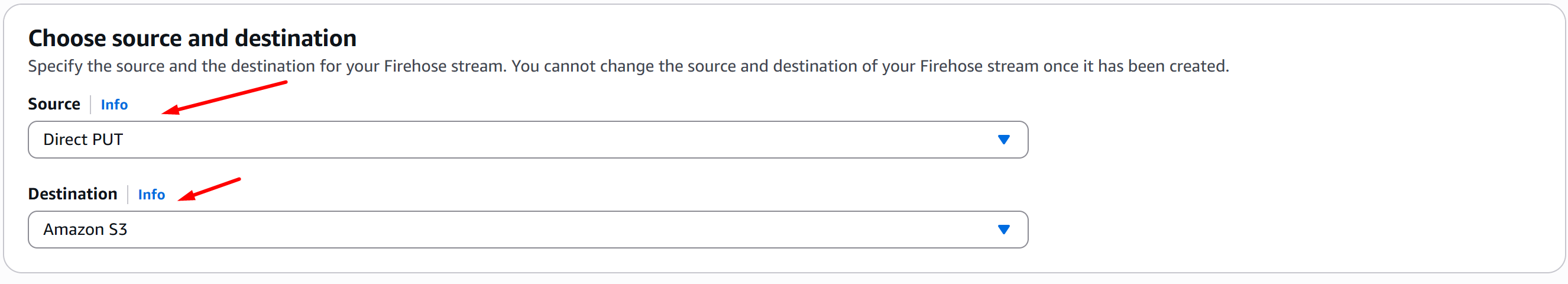Click the 'Choose source and destination' heading
The height and width of the screenshot is (284, 1568).
[192, 38]
